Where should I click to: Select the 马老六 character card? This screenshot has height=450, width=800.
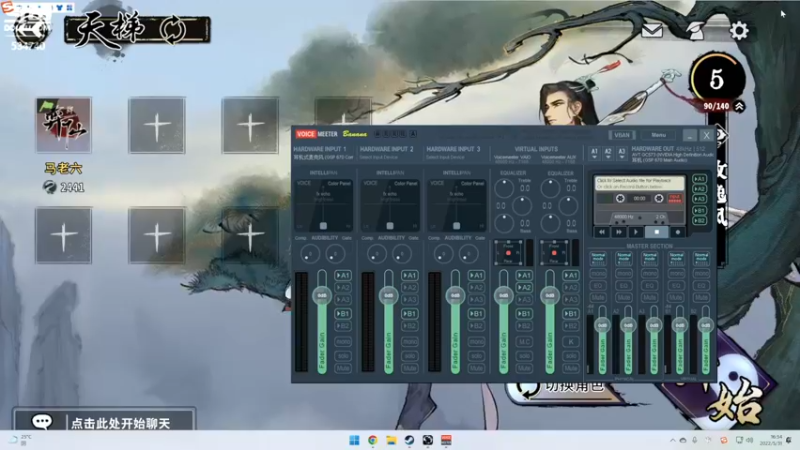[x=63, y=126]
